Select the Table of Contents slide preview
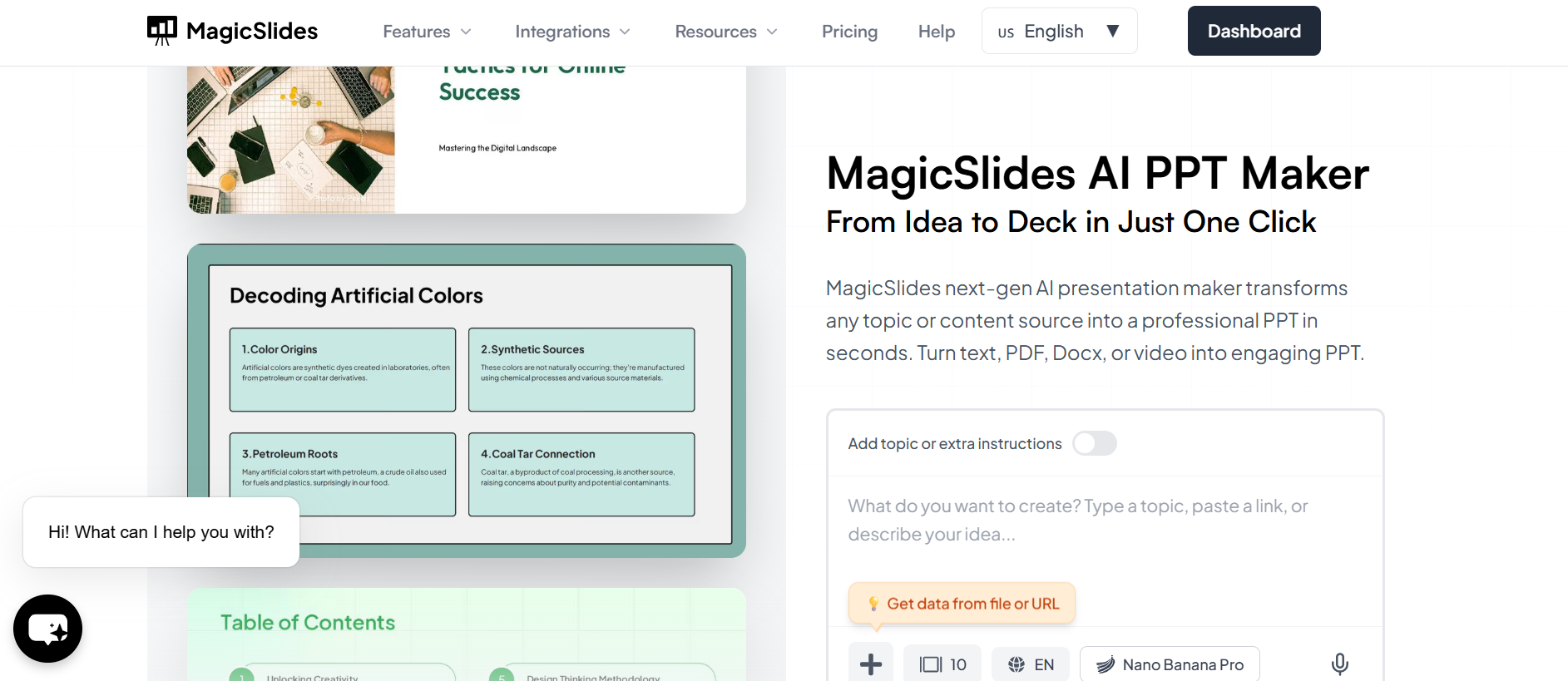1568x681 pixels. (467, 634)
